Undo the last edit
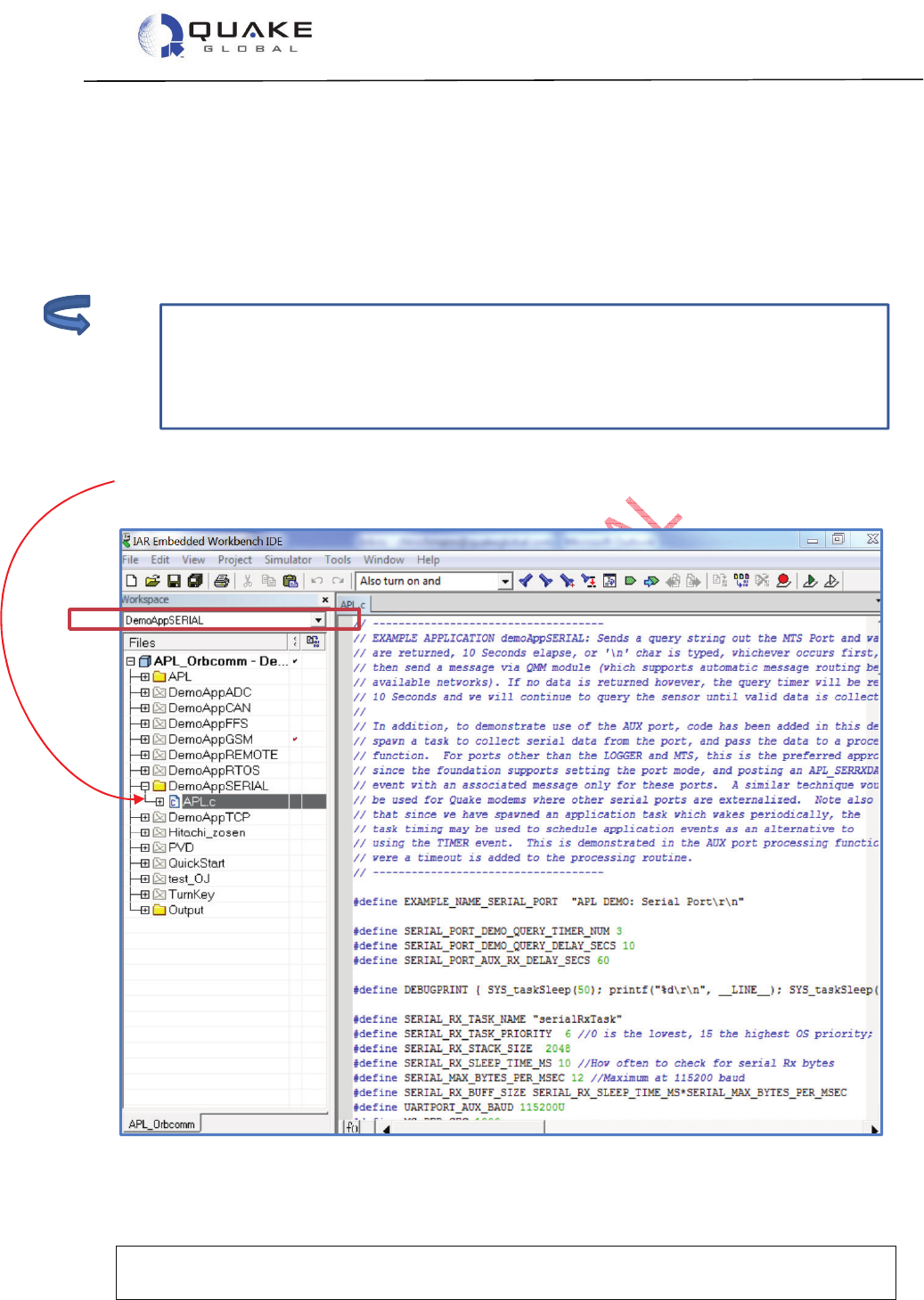 pyautogui.click(x=316, y=581)
